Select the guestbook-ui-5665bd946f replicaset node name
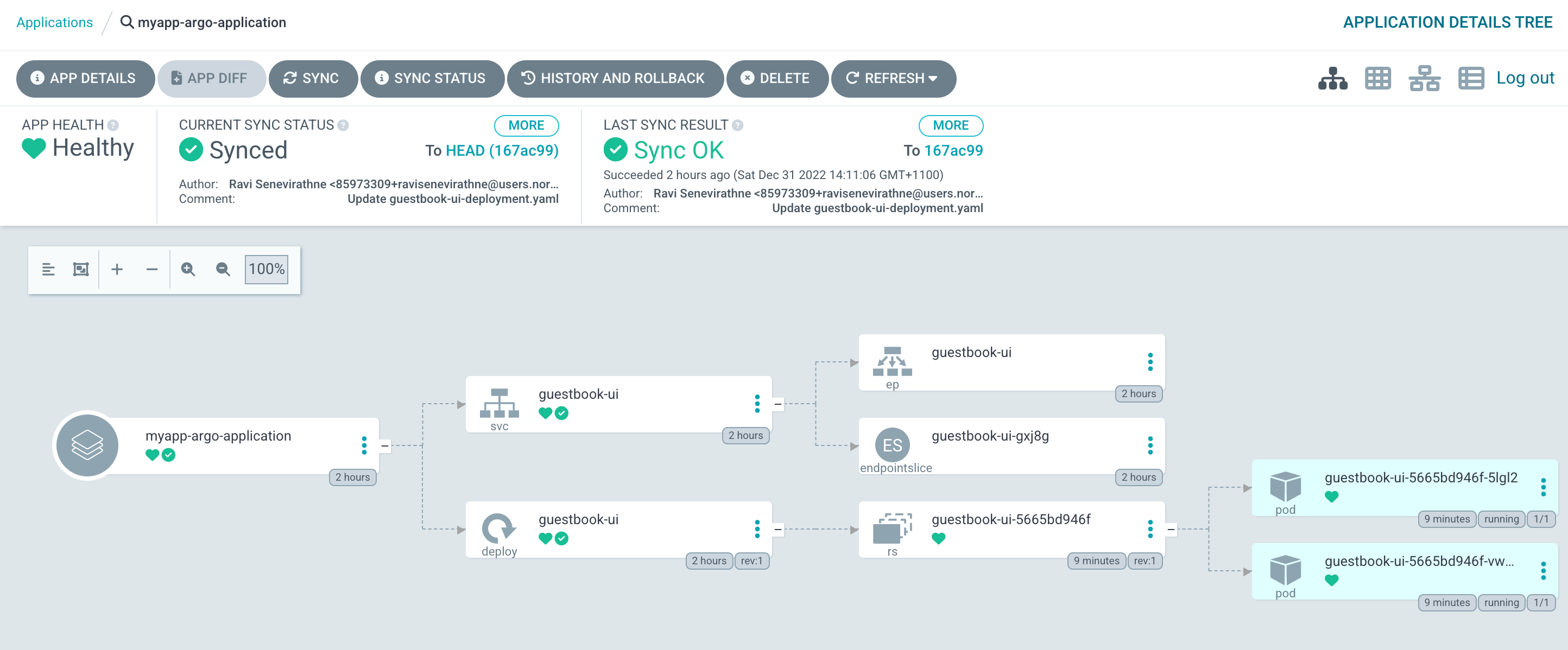This screenshot has height=650, width=1568. click(1010, 519)
